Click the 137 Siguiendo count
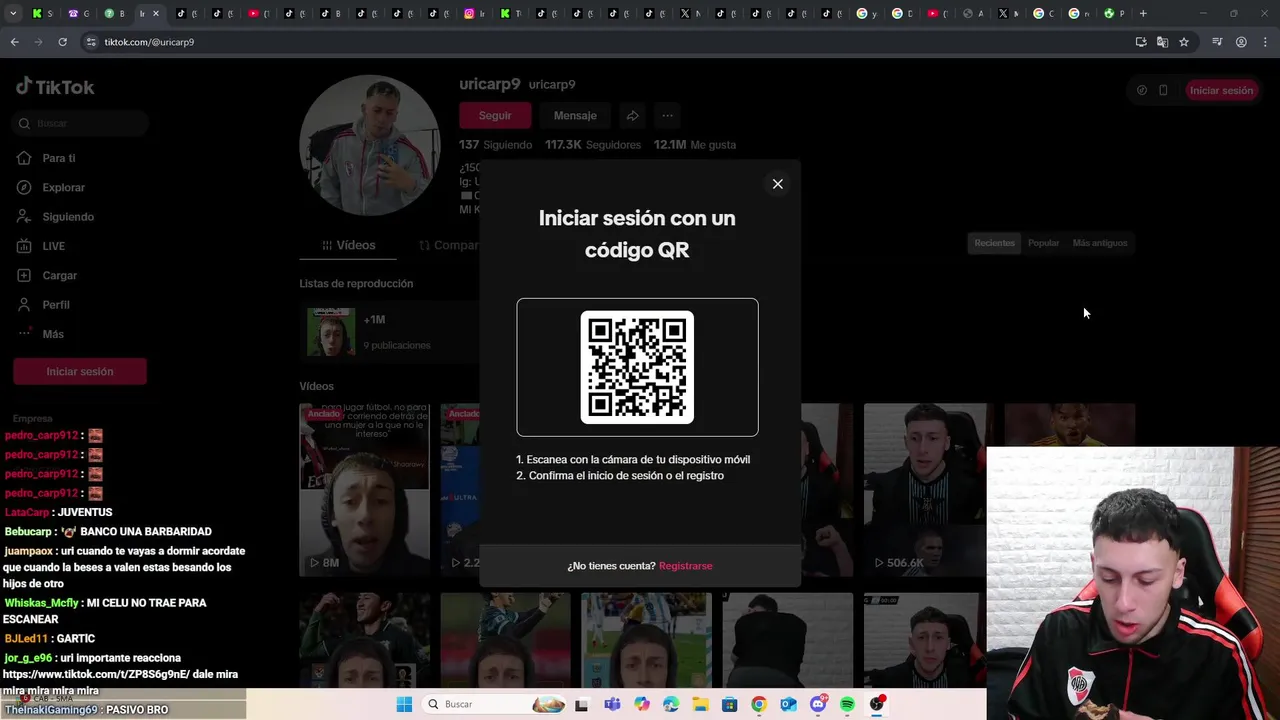Viewport: 1280px width, 720px height. [496, 145]
